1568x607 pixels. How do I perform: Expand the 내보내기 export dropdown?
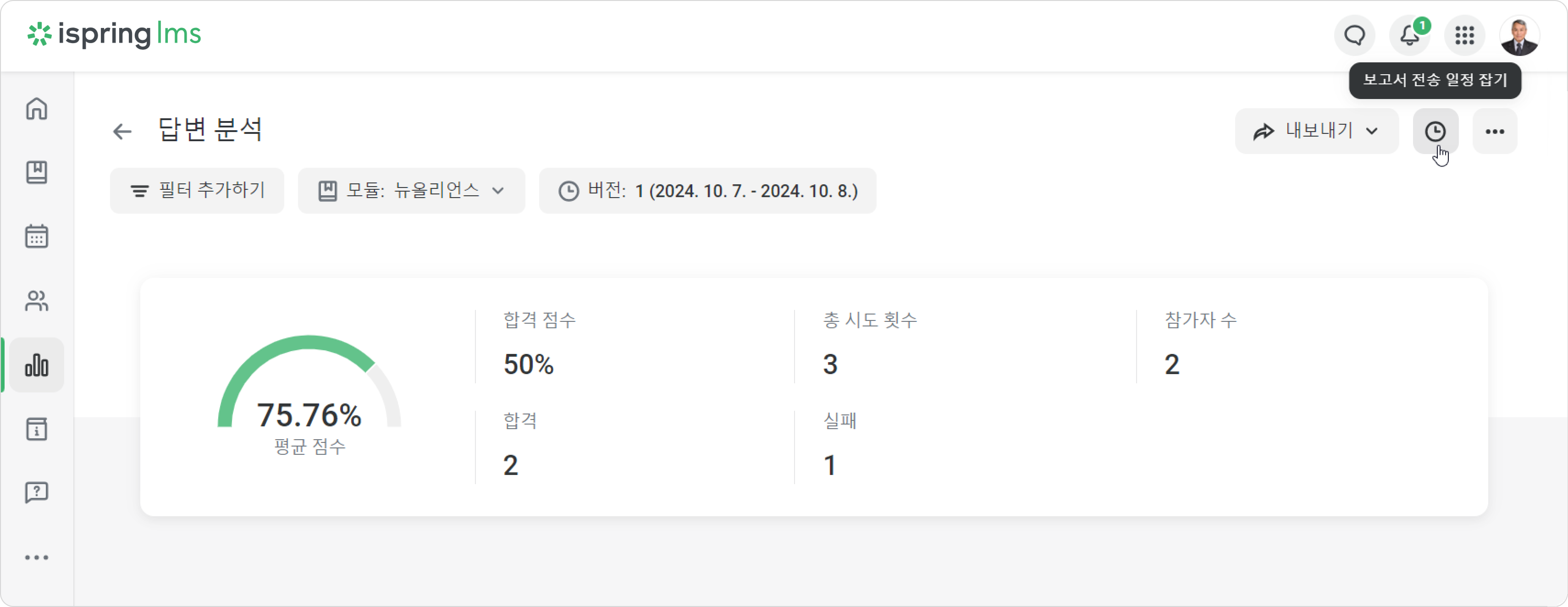click(1317, 132)
